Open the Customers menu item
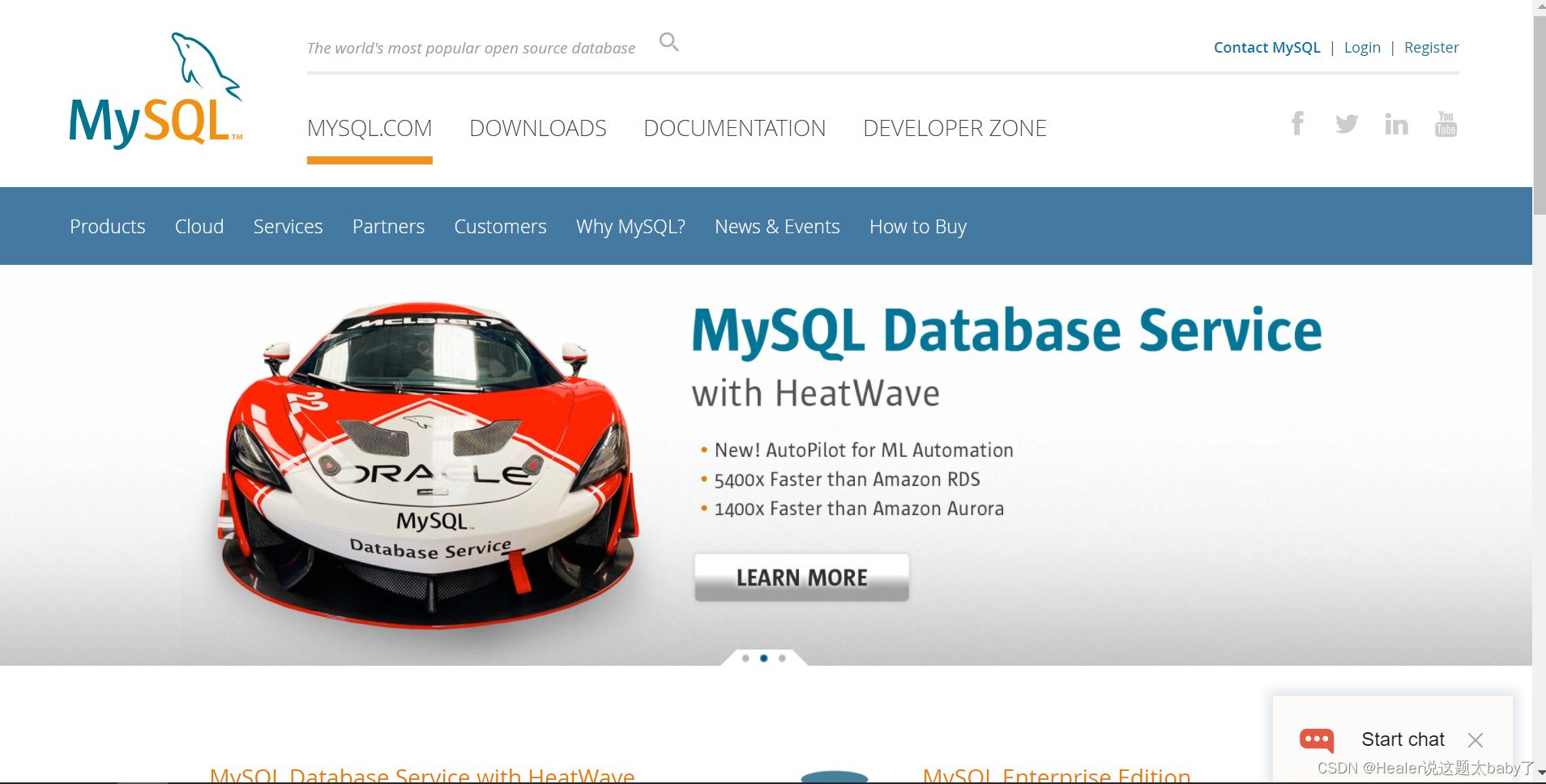This screenshot has height=784, width=1546. click(500, 227)
